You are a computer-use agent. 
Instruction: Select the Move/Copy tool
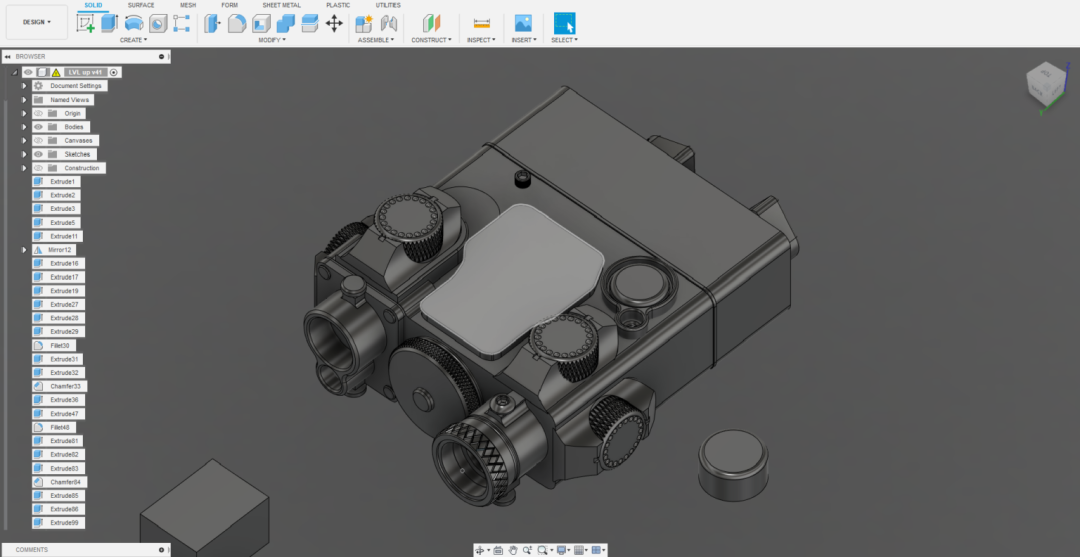tap(334, 23)
